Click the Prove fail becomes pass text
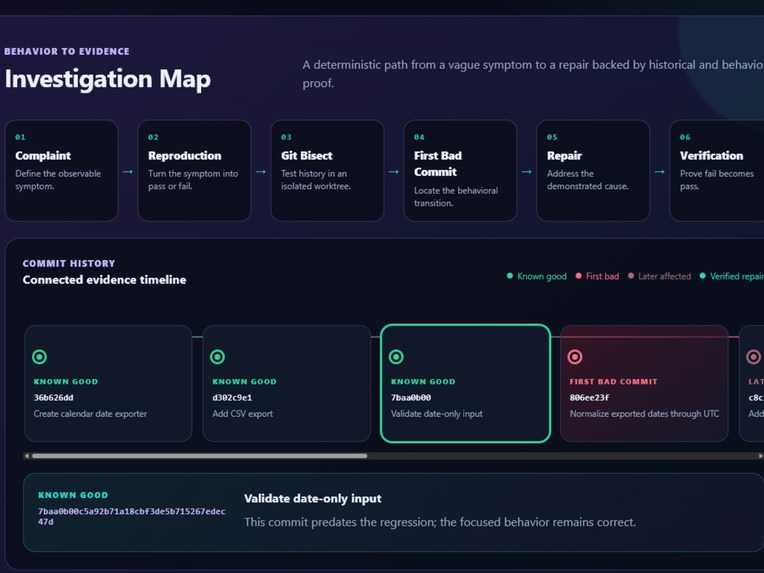The width and height of the screenshot is (764, 573). pos(717,180)
